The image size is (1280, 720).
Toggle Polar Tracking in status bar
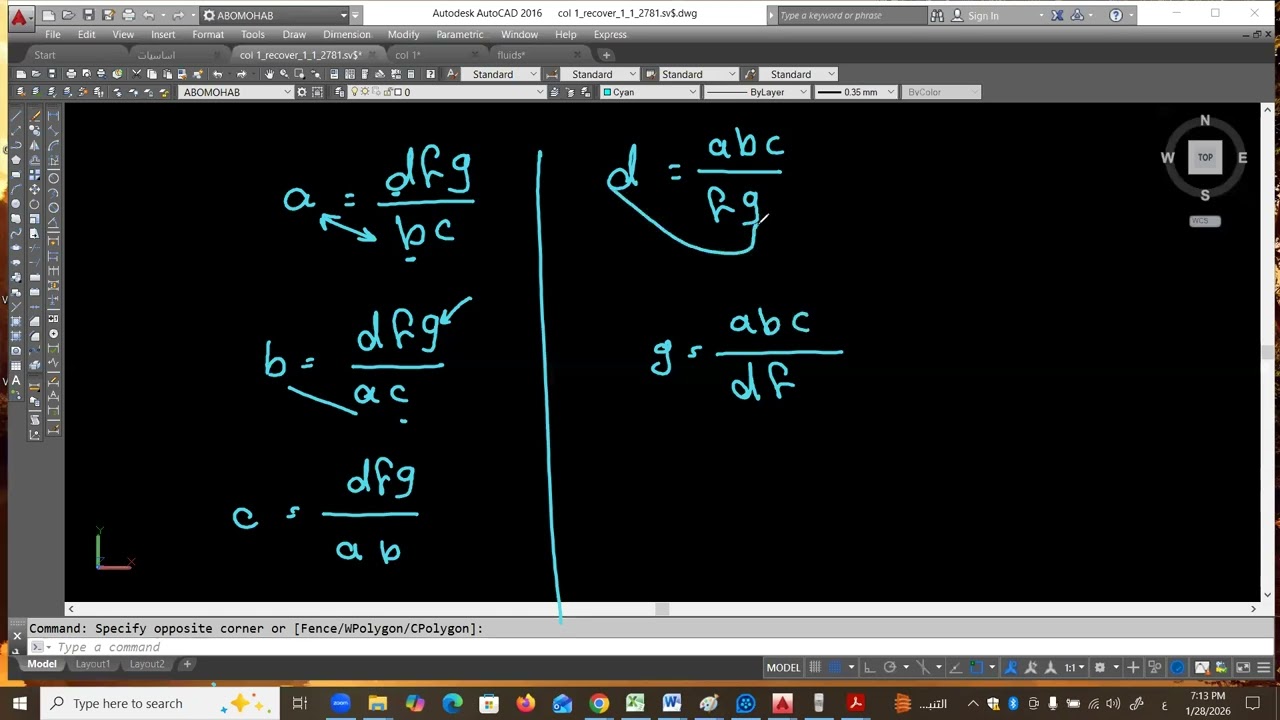[890, 667]
